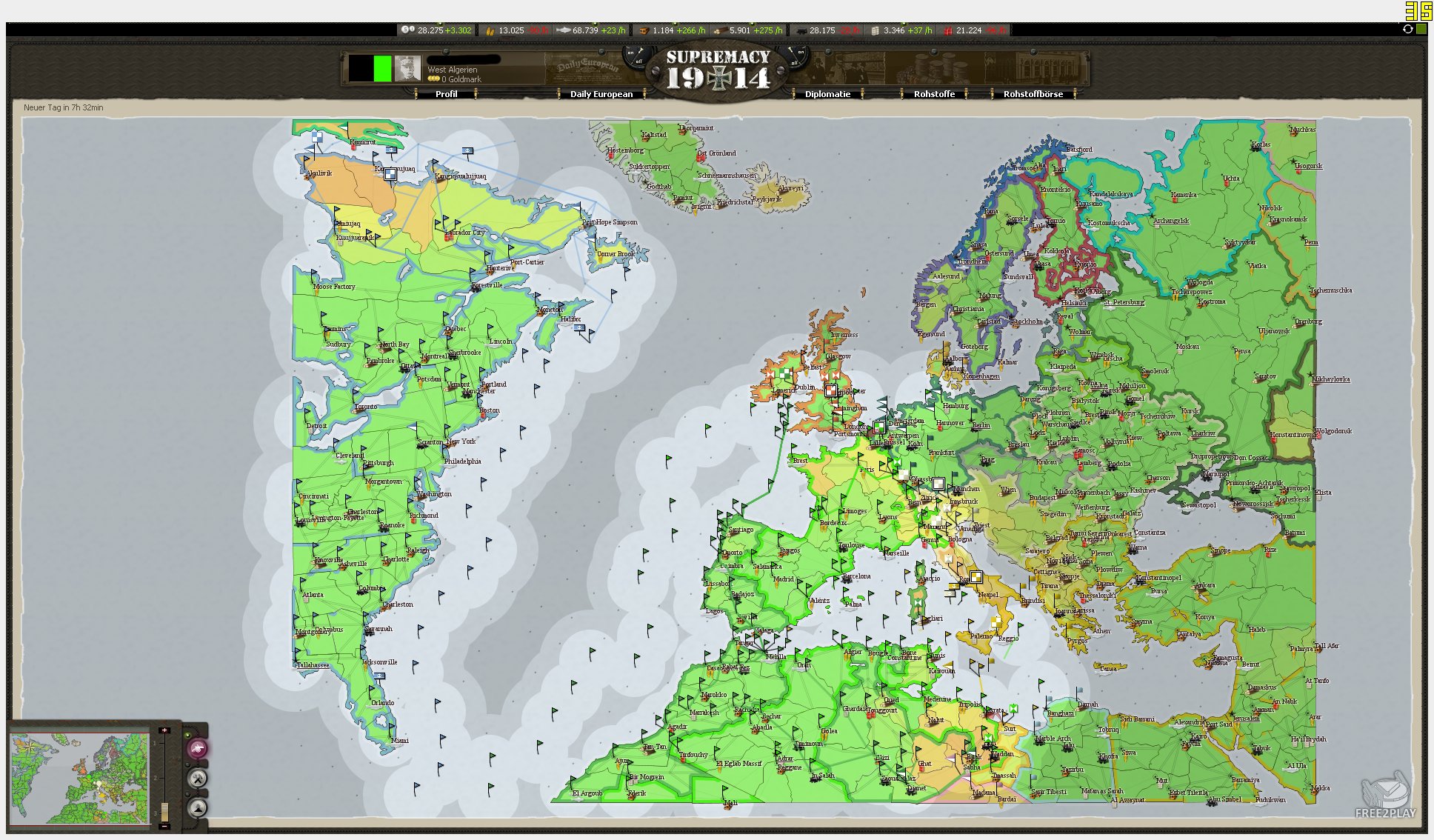Click the money coins resource icon

[407, 30]
